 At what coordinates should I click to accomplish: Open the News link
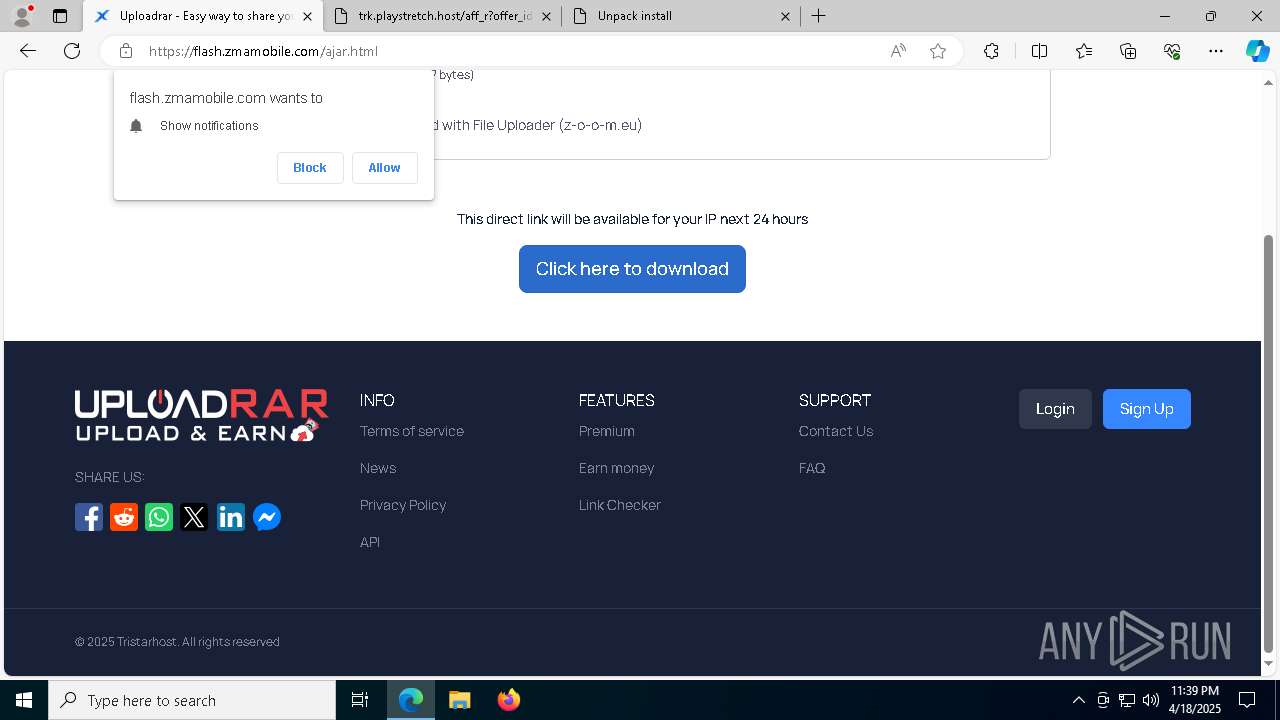(378, 468)
